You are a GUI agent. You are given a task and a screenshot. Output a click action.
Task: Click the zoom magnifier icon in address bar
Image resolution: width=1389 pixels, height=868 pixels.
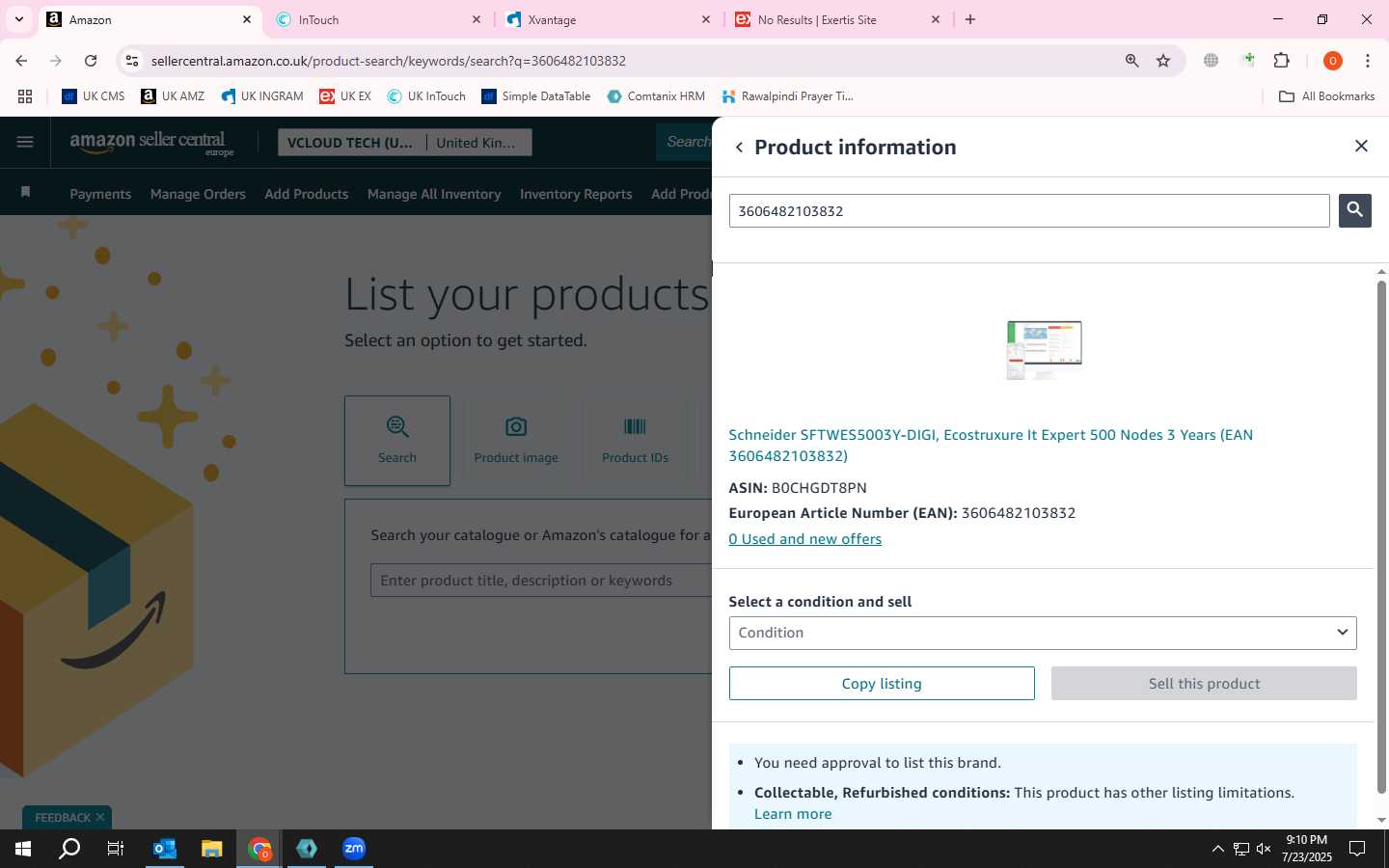[1131, 61]
